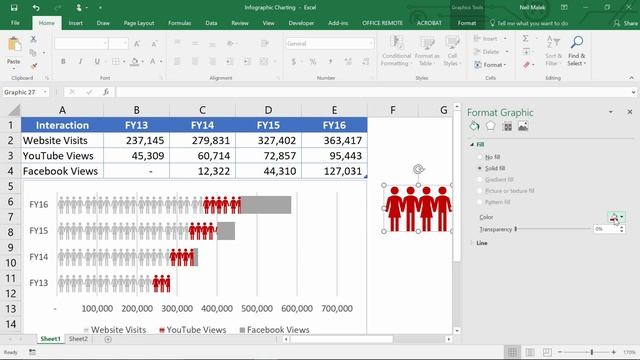640x360 pixels.
Task: Switch to Page Break Preview view
Action: tap(547, 352)
